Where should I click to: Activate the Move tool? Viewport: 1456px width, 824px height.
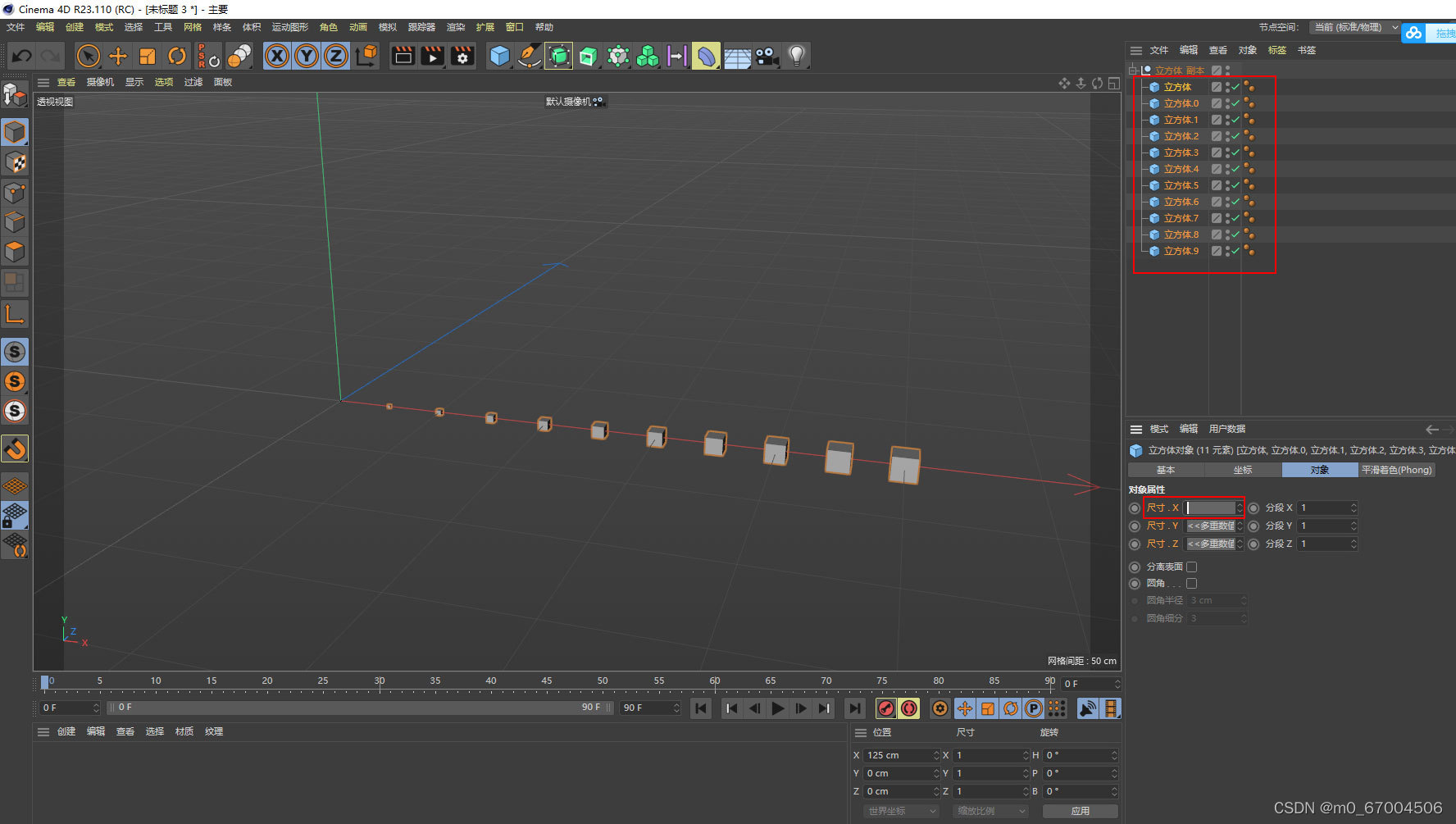[118, 56]
